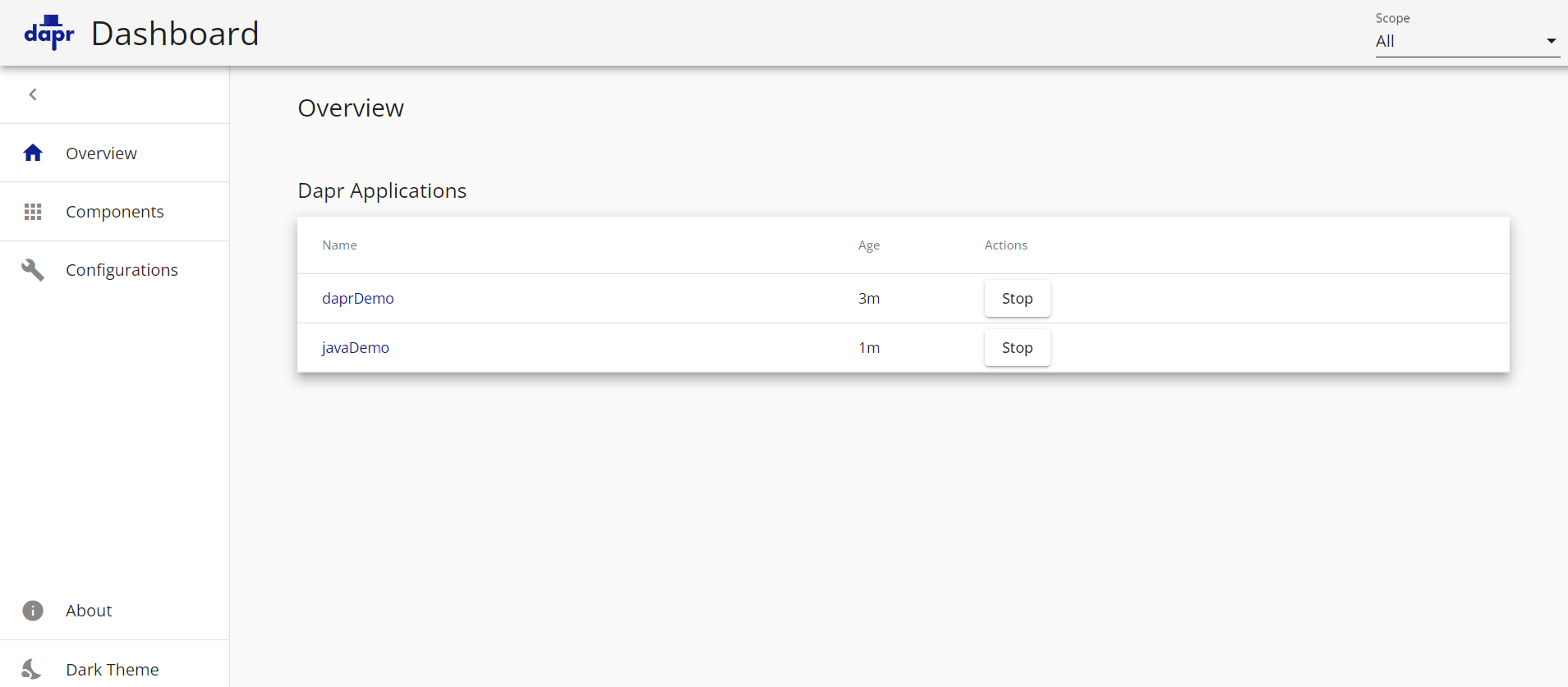The width and height of the screenshot is (1568, 687).
Task: Open the javaDemo application link
Action: tap(356, 348)
